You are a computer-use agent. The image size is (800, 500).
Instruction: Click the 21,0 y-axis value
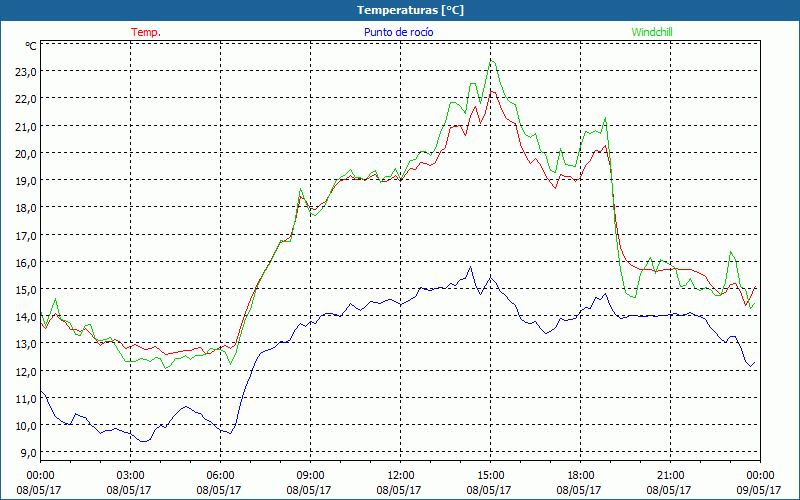click(x=26, y=126)
